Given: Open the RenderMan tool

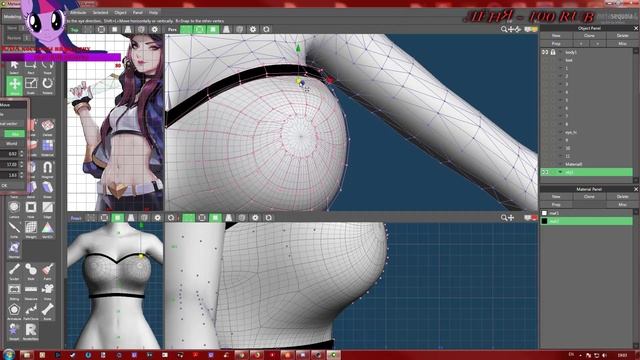Looking at the screenshot, I should [31, 331].
